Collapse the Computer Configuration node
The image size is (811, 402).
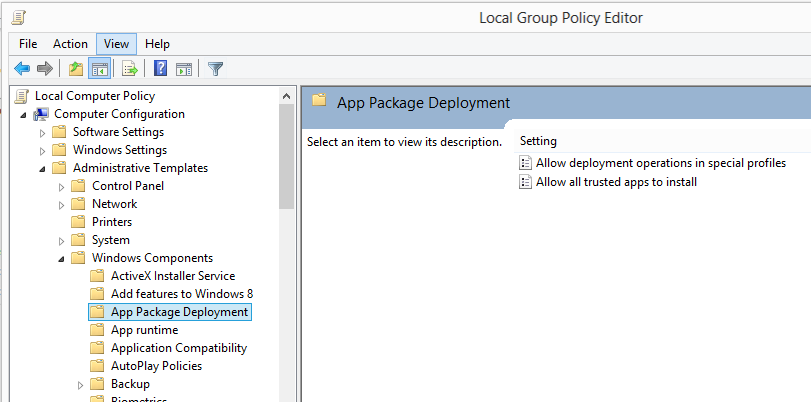23,114
